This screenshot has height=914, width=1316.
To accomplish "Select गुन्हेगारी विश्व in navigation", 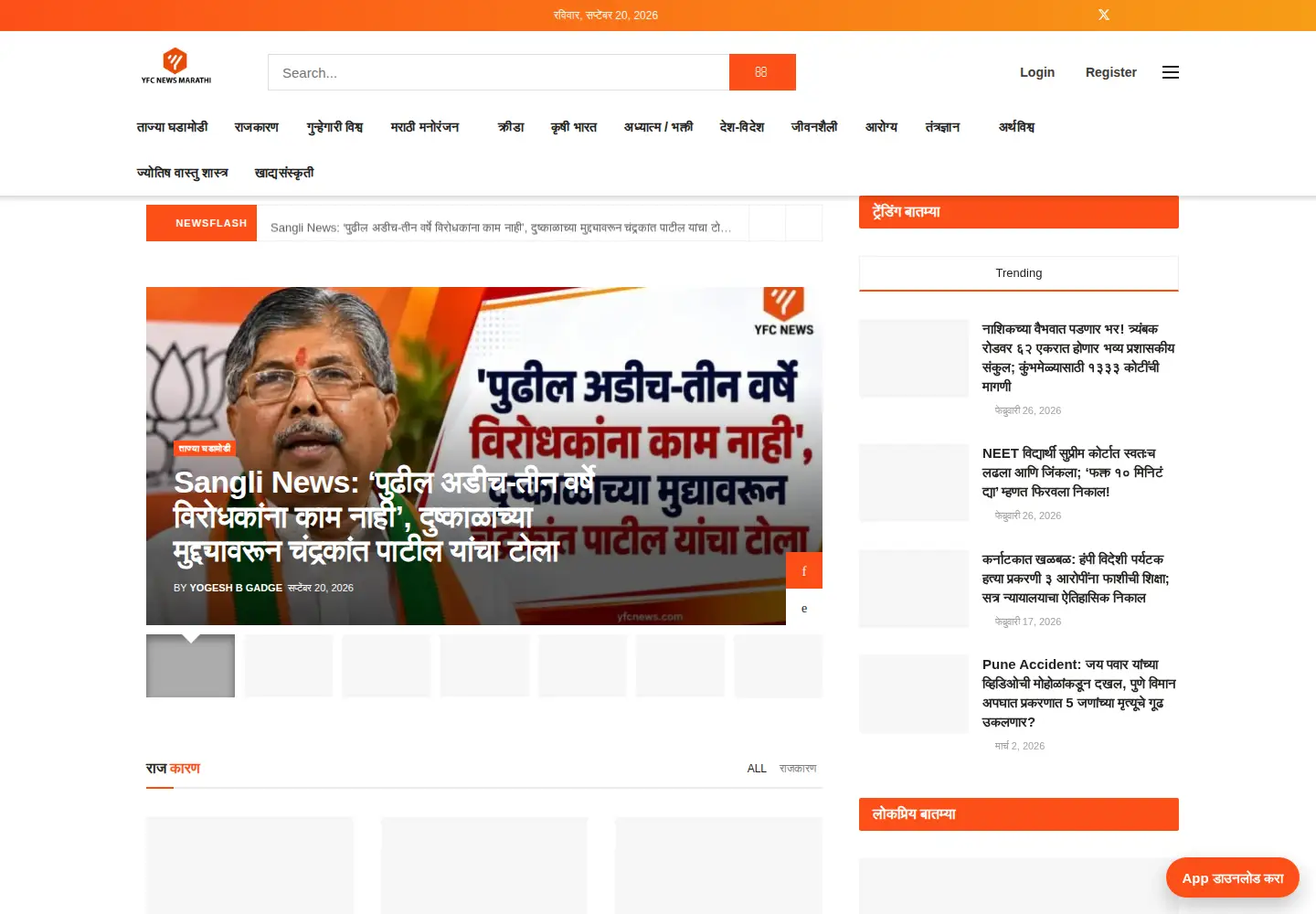I will coord(334,127).
